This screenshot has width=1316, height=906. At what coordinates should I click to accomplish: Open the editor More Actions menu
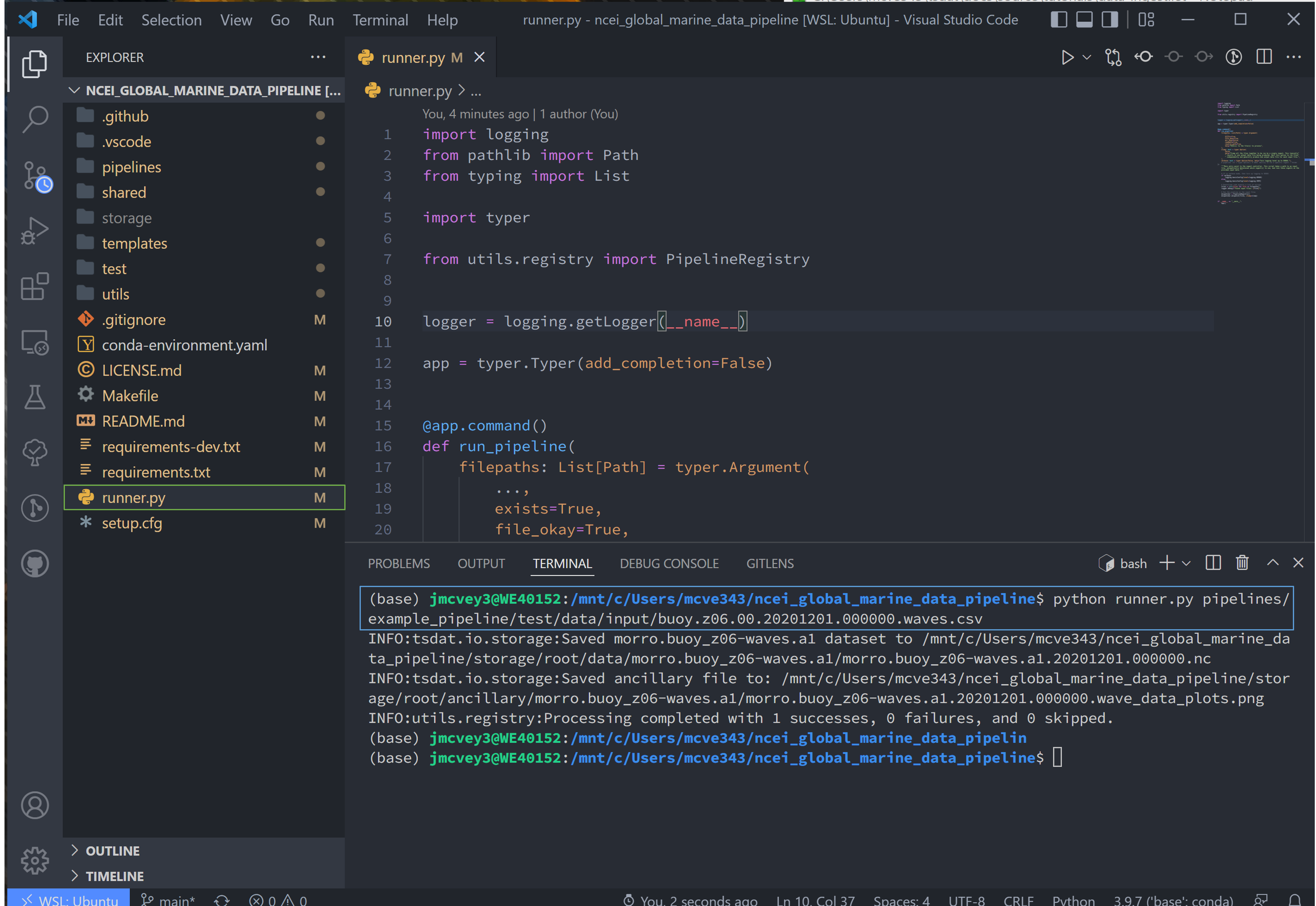tap(1293, 57)
